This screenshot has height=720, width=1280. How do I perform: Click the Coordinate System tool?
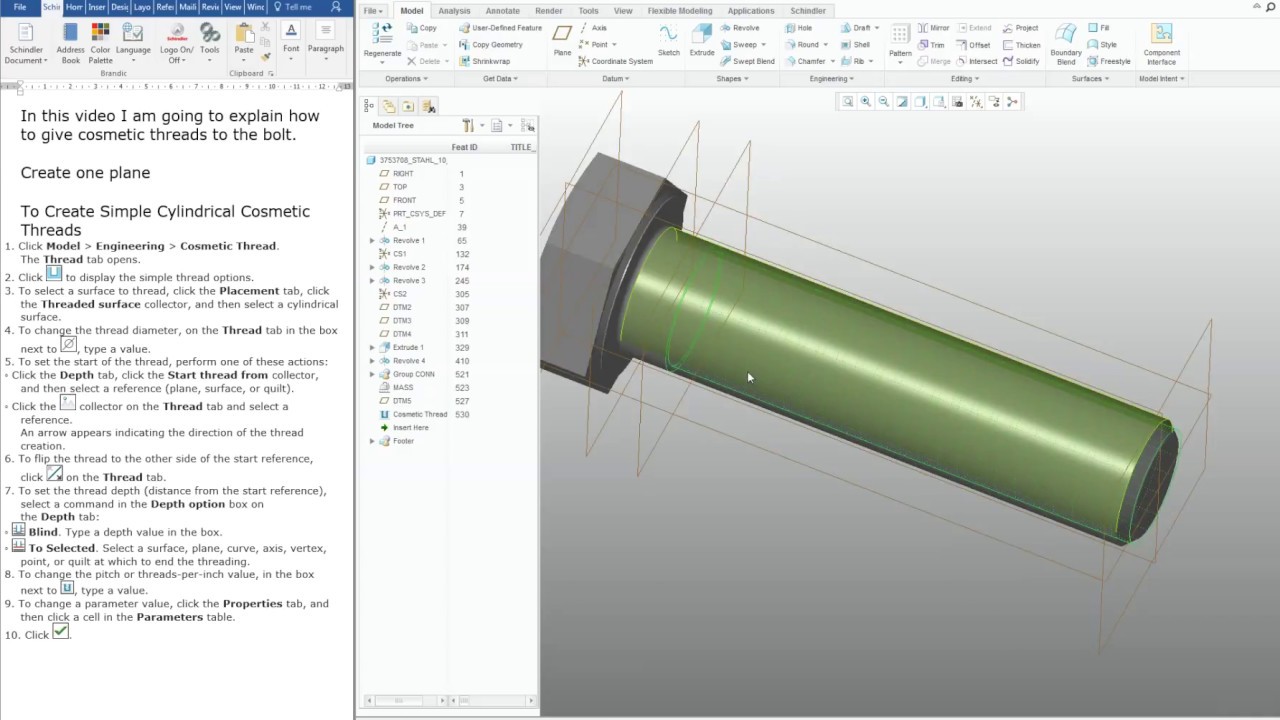point(616,61)
